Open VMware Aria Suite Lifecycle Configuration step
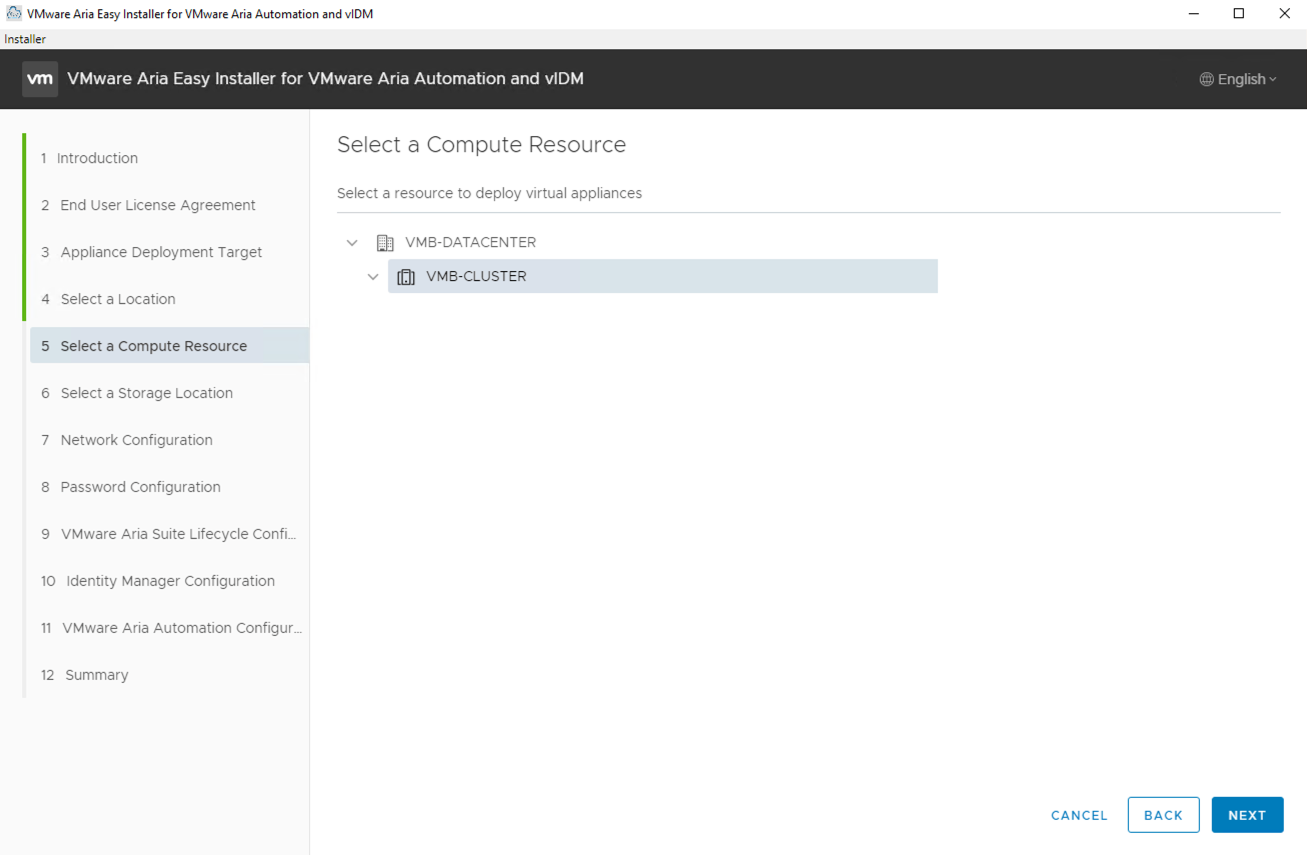The width and height of the screenshot is (1307, 855). (x=169, y=534)
